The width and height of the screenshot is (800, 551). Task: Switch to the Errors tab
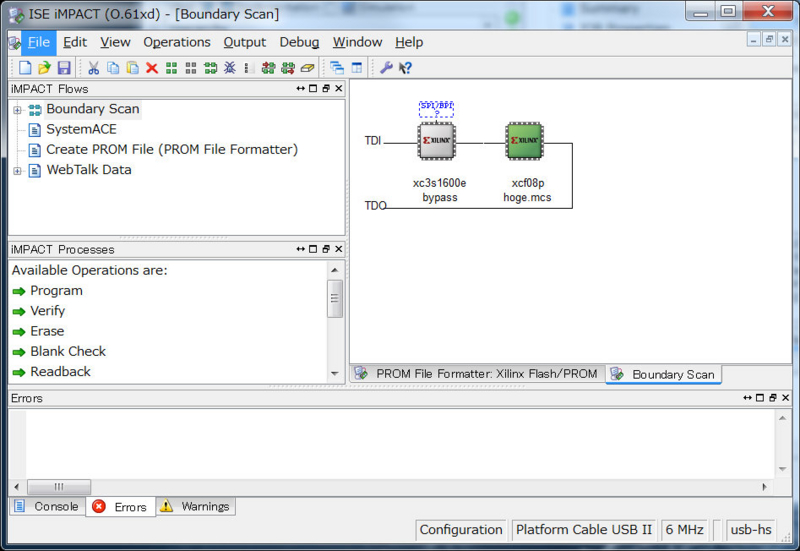click(x=120, y=507)
